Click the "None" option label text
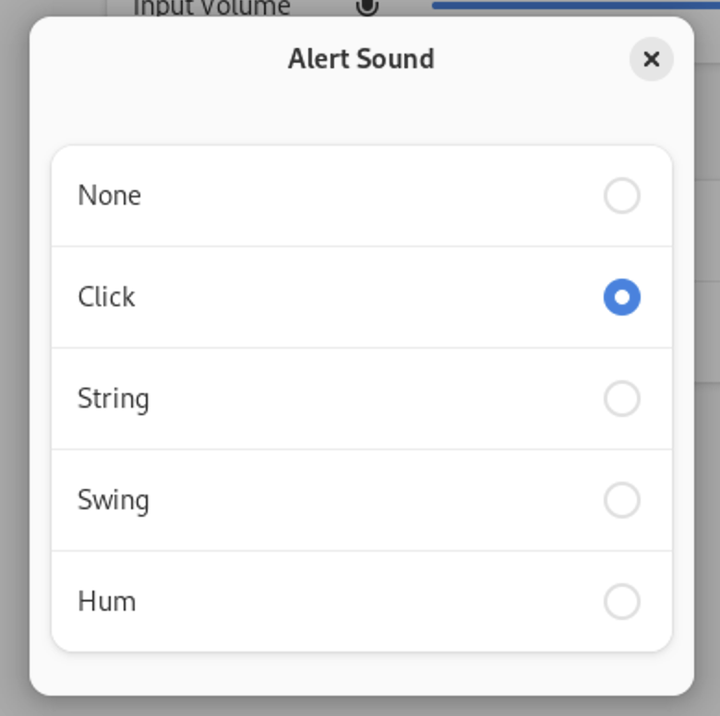This screenshot has height=716, width=720. (x=109, y=196)
